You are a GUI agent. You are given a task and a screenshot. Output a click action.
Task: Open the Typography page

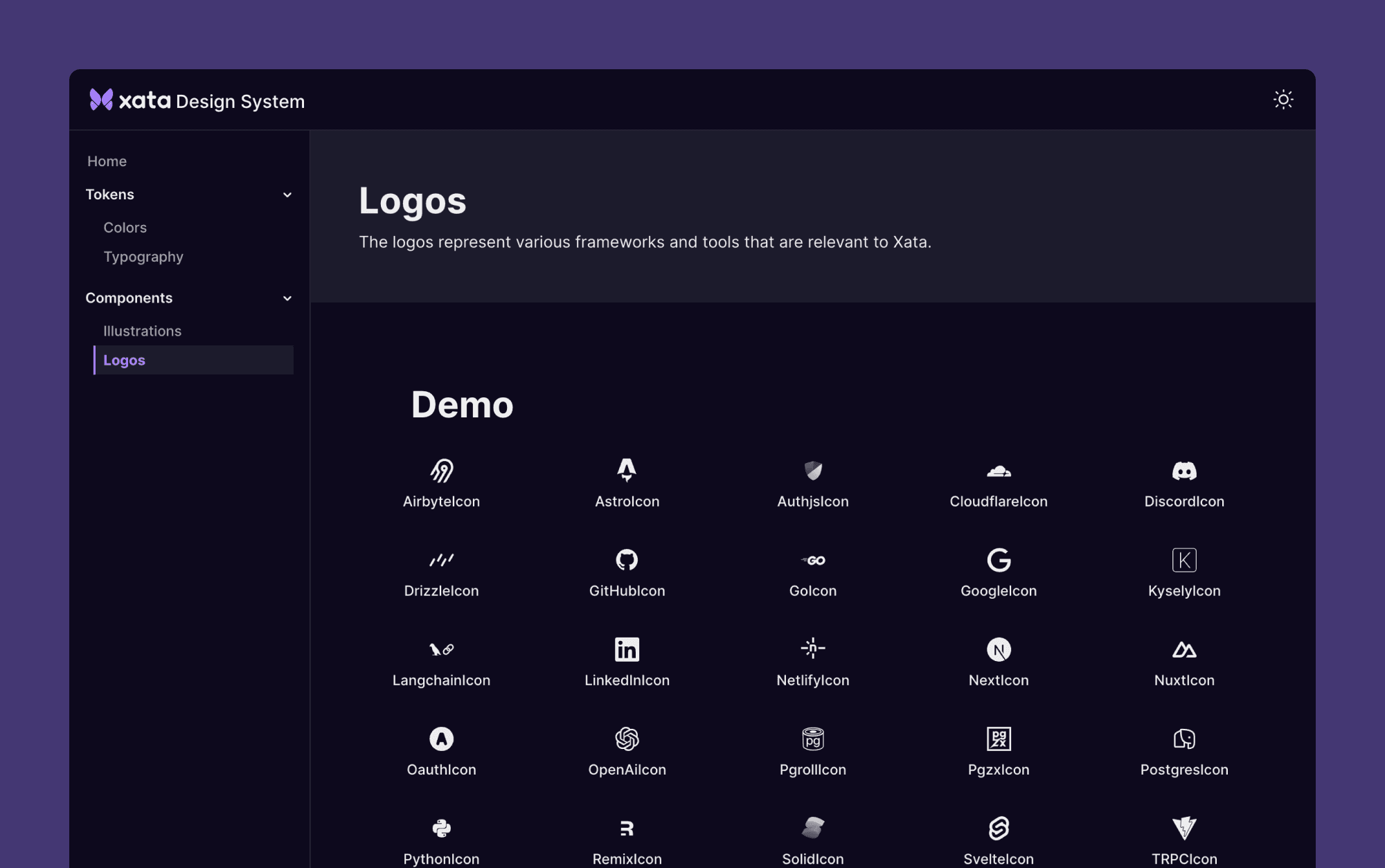(x=143, y=257)
